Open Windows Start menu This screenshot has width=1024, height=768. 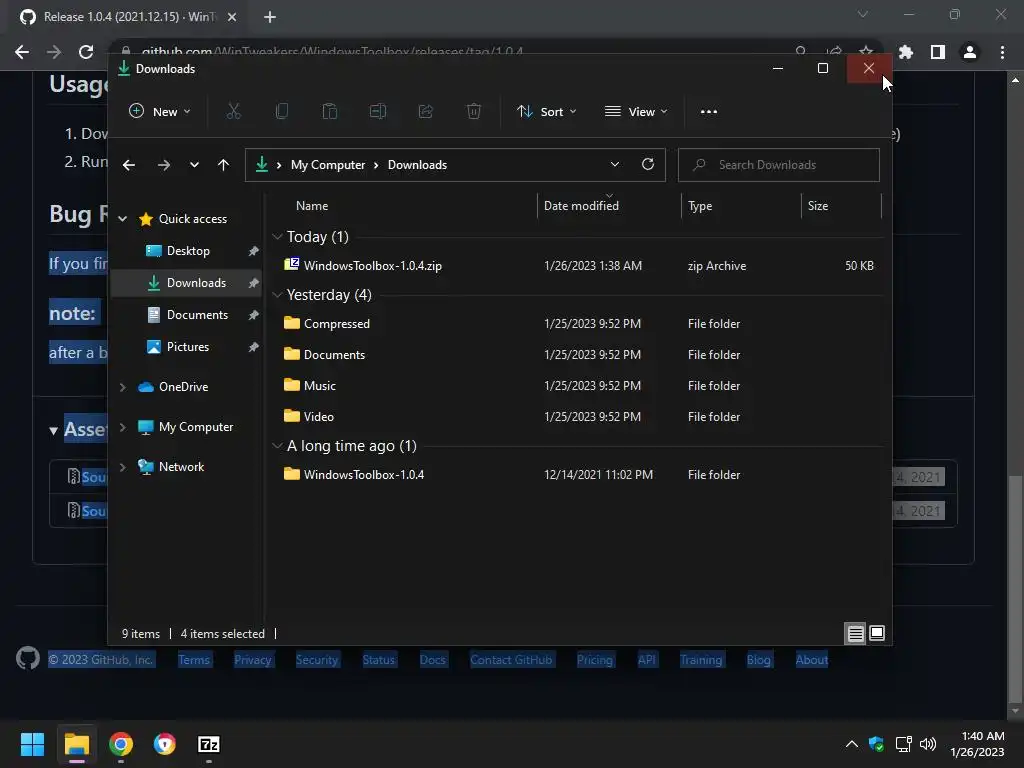32,744
